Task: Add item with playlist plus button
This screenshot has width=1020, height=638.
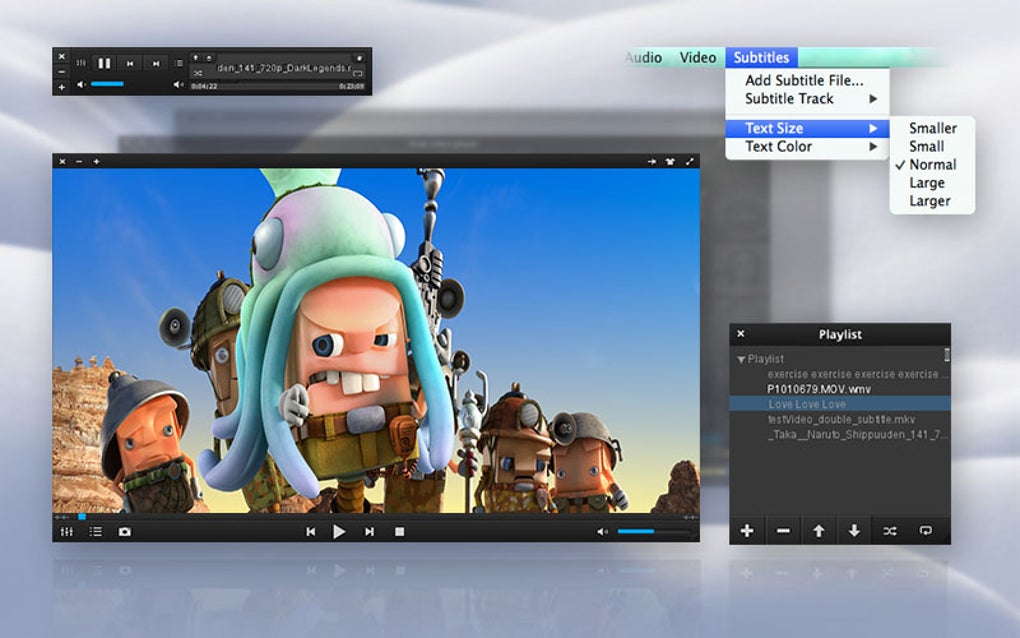Action: 747,531
